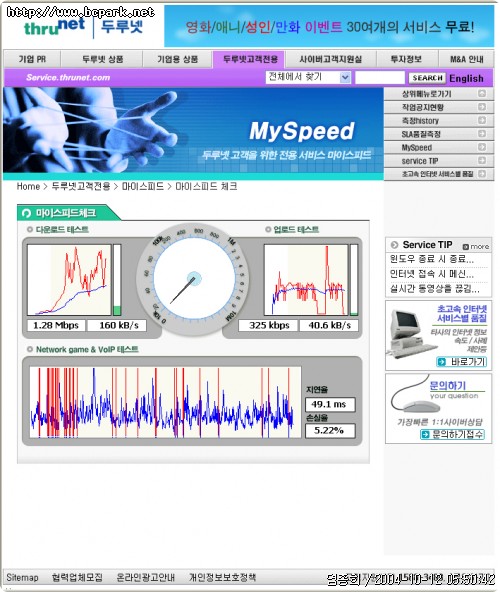The image size is (500, 592).
Task: Click the computer image in the 서비스별 품질 box
Action: (411, 333)
